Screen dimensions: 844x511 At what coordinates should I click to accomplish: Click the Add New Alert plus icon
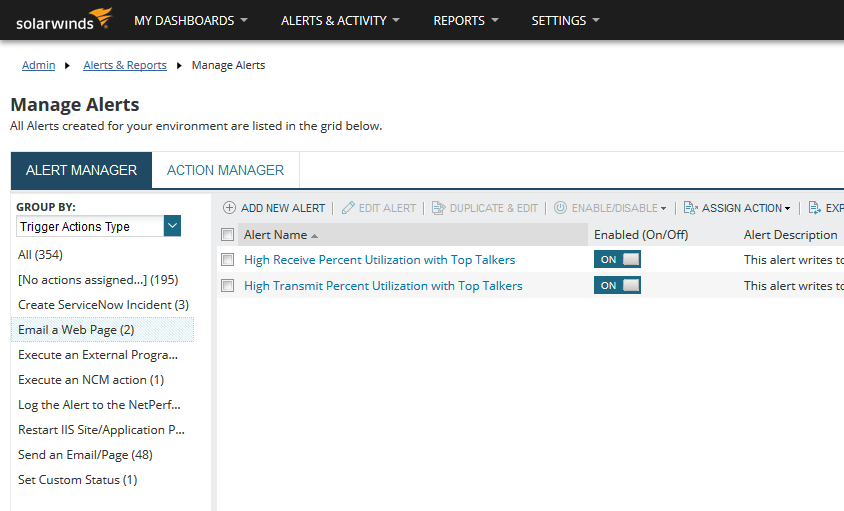coord(229,208)
